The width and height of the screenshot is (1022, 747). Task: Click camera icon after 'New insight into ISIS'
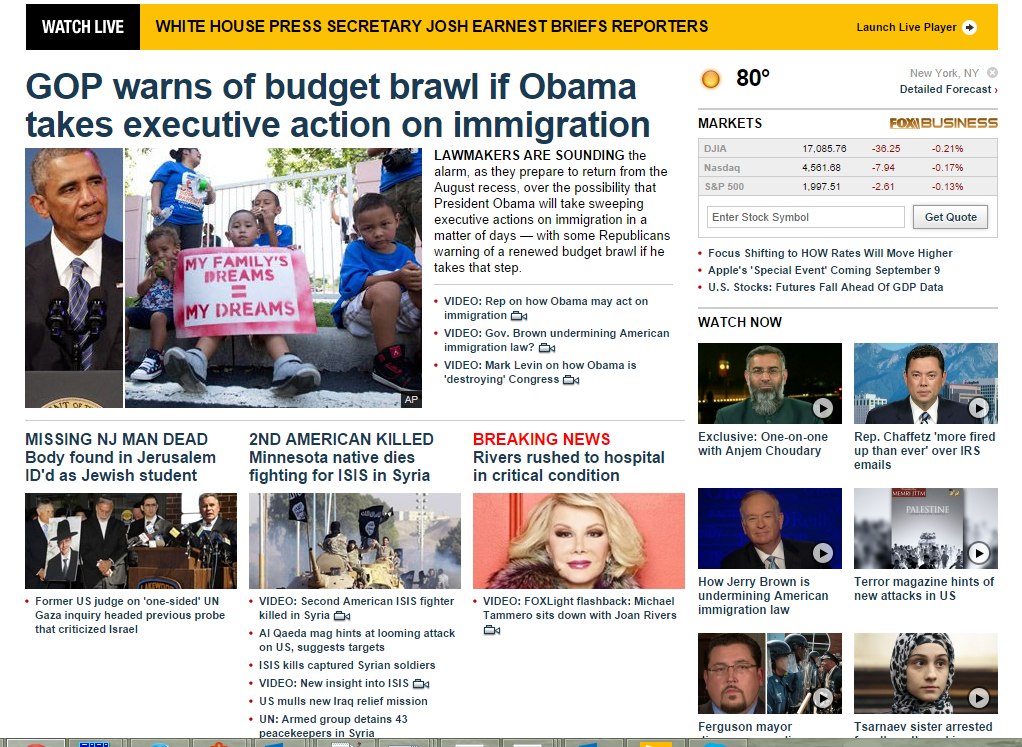[421, 684]
